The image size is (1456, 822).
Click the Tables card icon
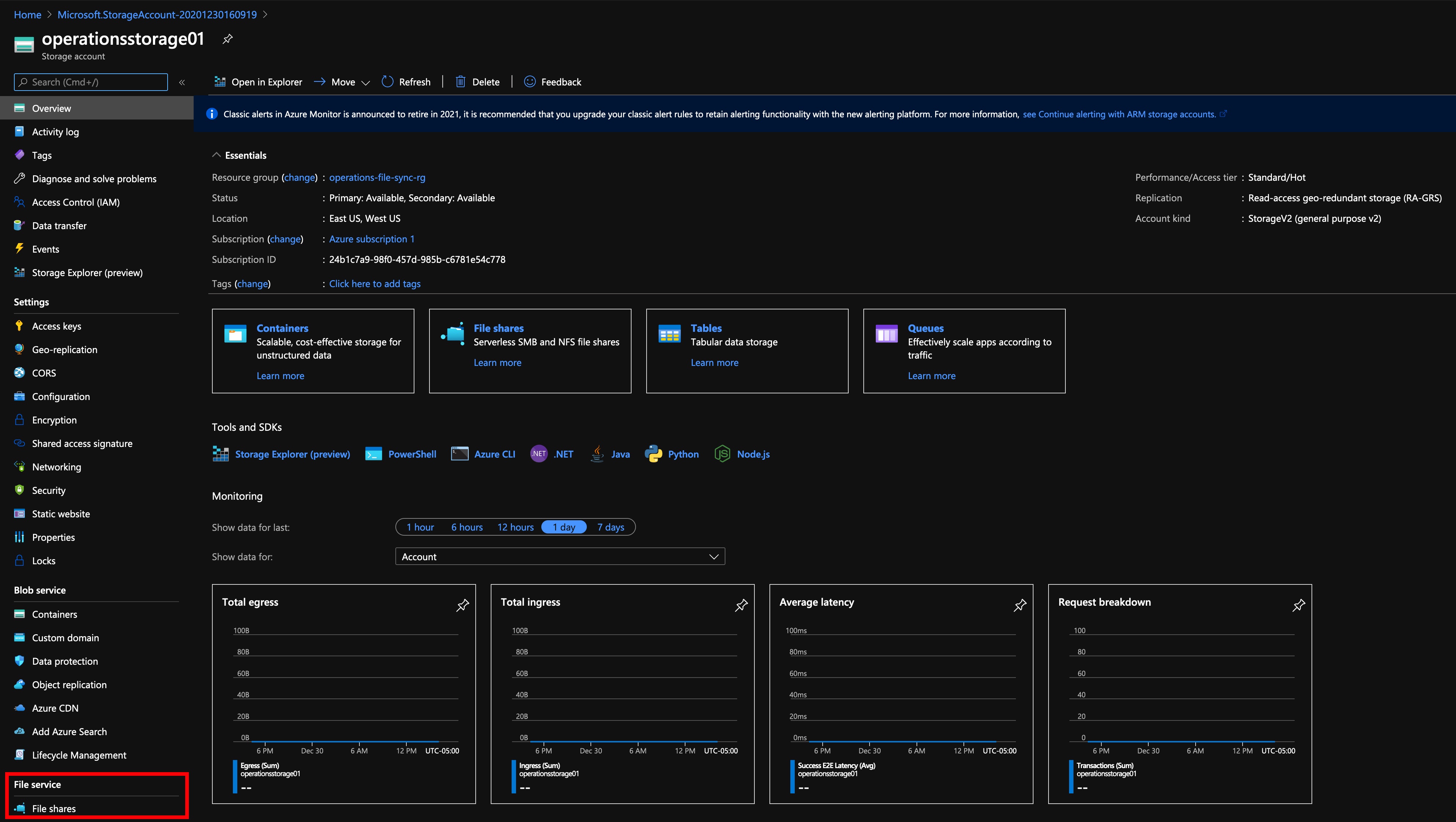click(x=669, y=333)
